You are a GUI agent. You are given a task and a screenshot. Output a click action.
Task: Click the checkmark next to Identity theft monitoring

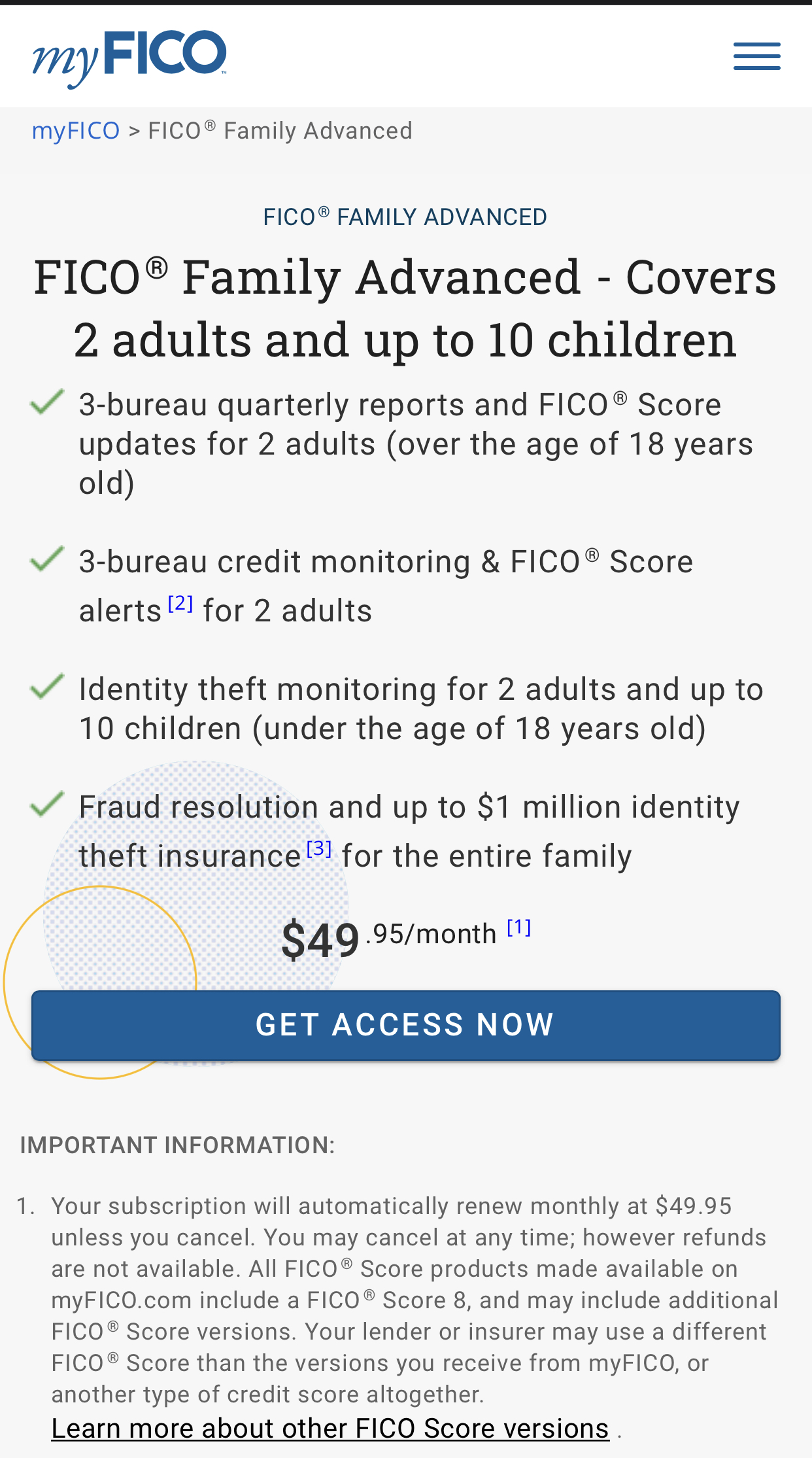click(47, 686)
